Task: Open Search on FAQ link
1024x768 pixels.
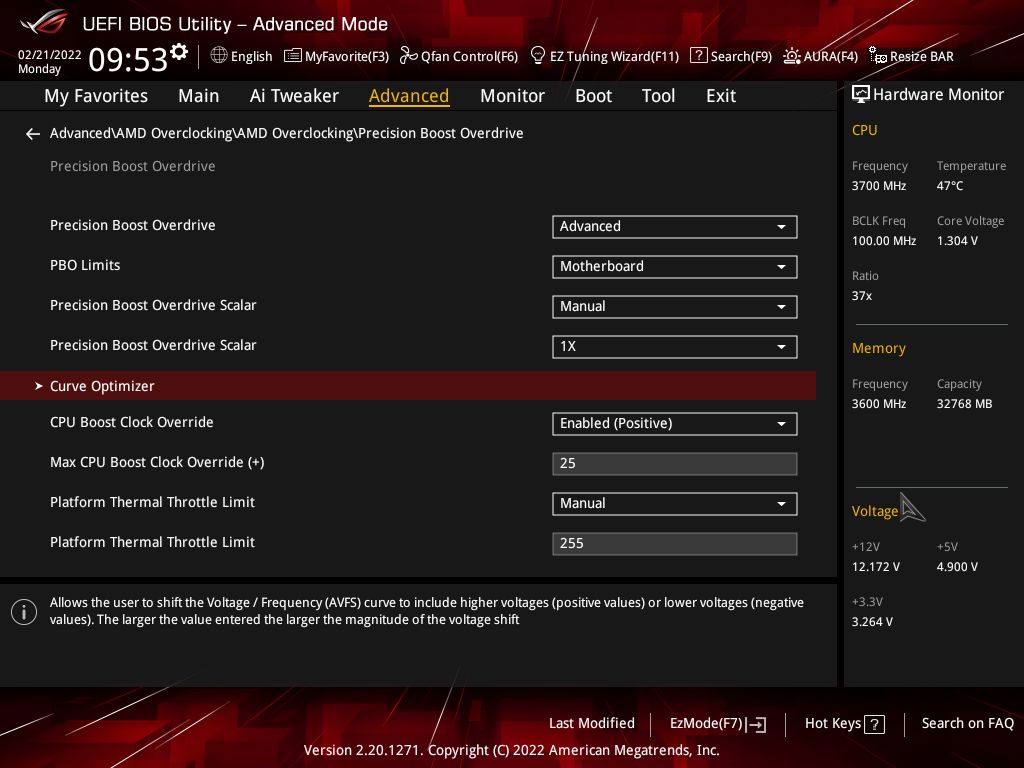Action: tap(967, 724)
